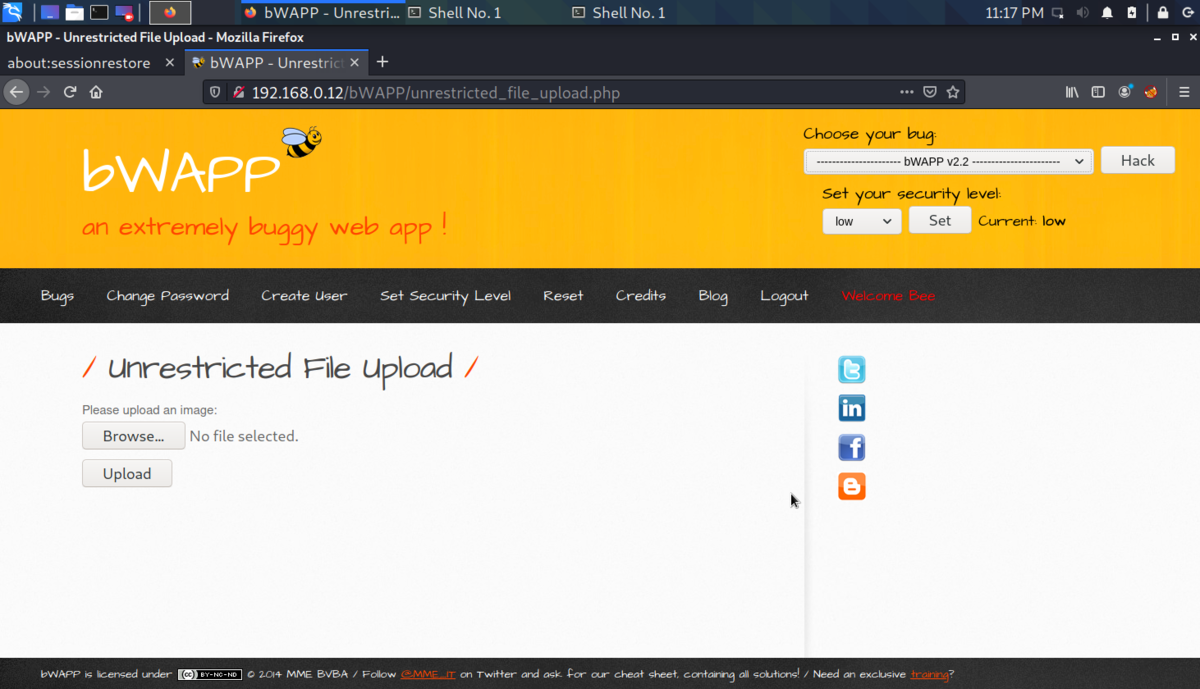
Task: Open Create User menu item
Action: [304, 296]
